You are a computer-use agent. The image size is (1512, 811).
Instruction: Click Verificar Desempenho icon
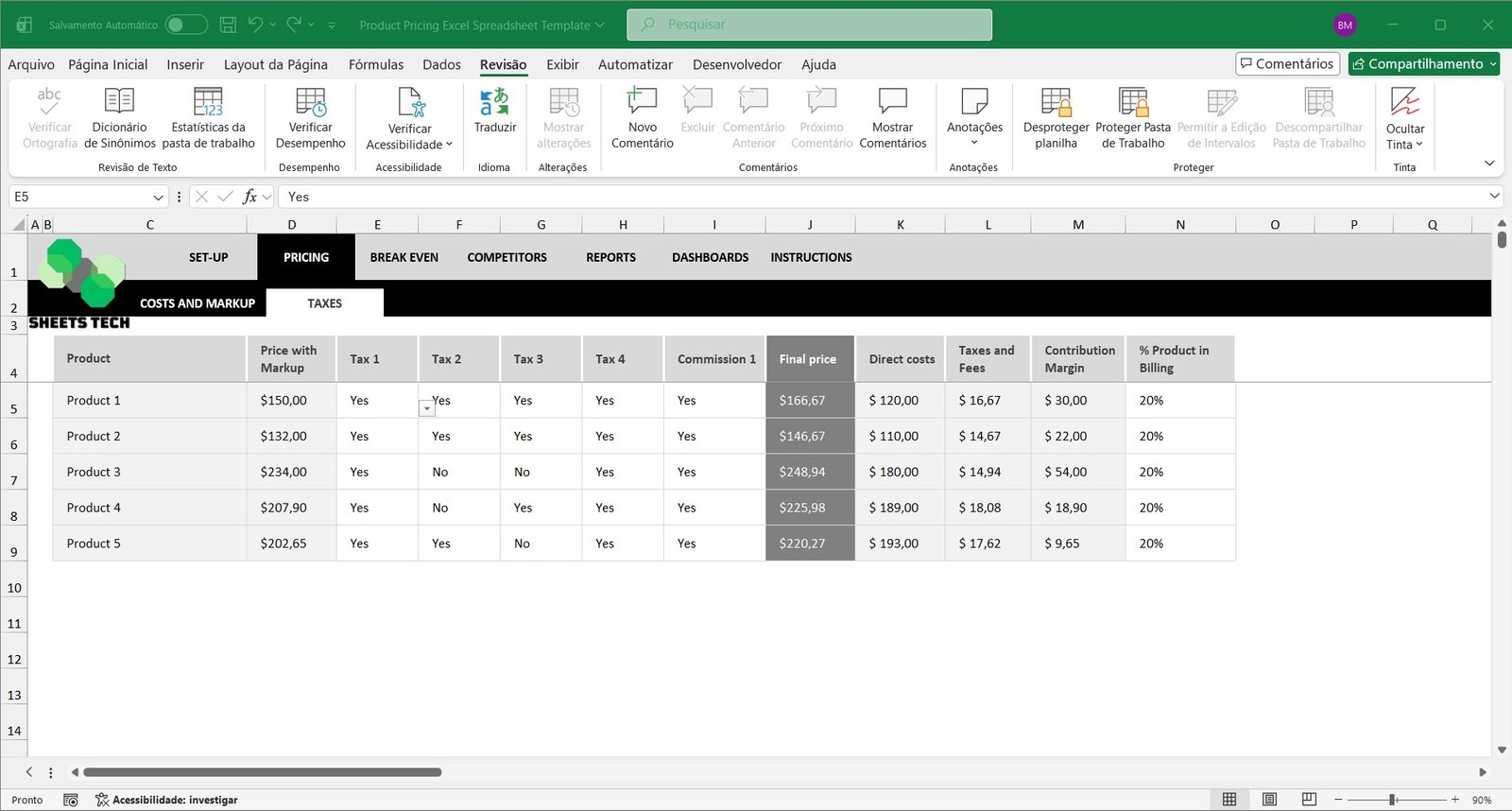310,101
